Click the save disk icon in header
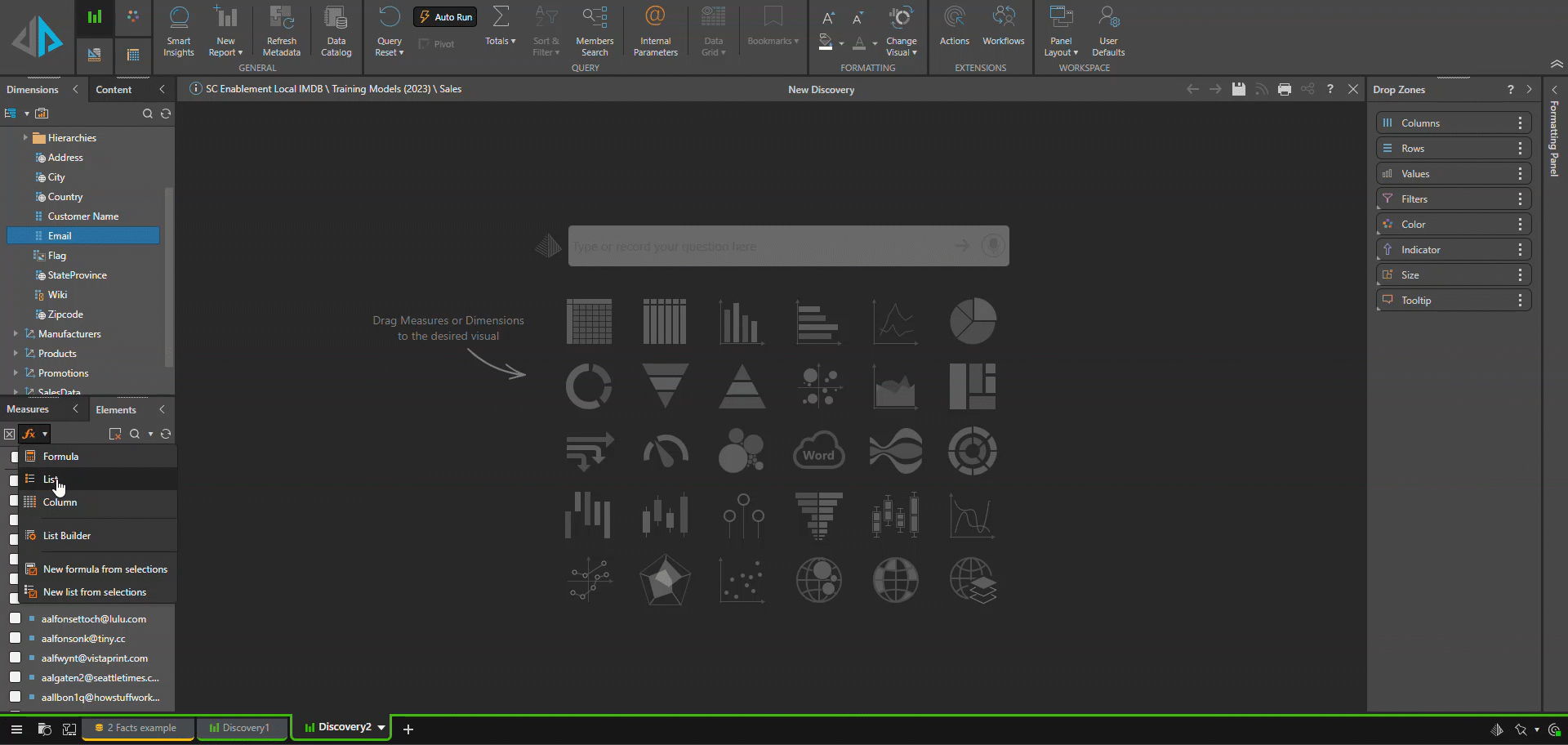The height and width of the screenshot is (745, 1568). click(x=1239, y=89)
